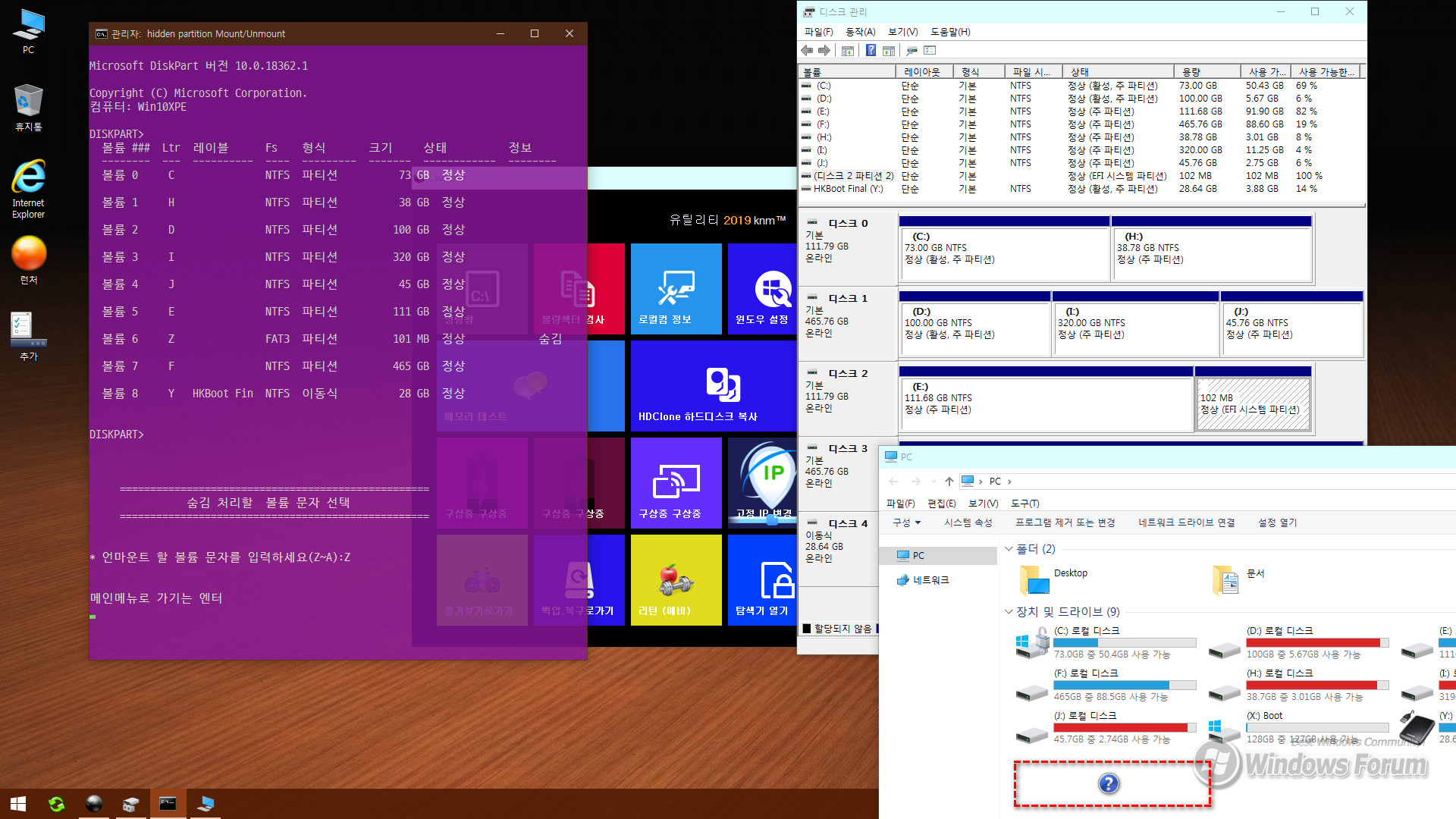This screenshot has width=1456, height=819.
Task: Click Forward arrow in Disk Management toolbar
Action: [824, 51]
